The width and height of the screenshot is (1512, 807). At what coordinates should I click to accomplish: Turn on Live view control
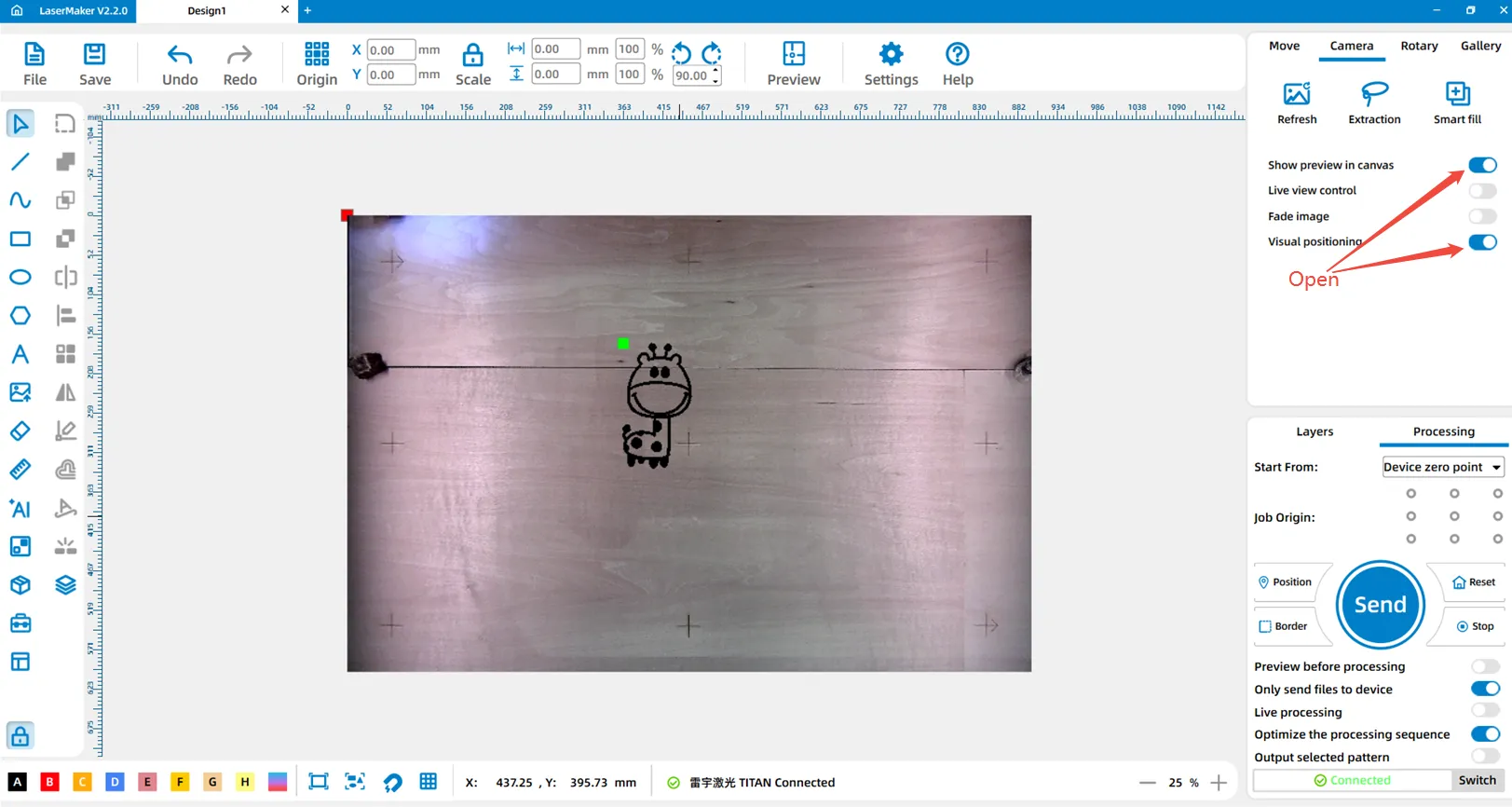(1481, 191)
